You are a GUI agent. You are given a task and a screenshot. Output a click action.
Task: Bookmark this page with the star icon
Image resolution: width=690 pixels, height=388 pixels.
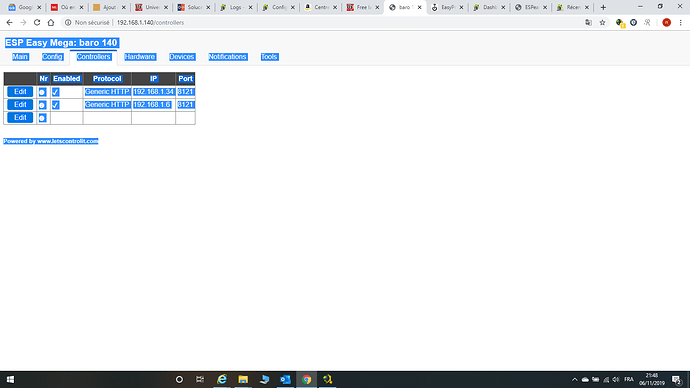click(602, 22)
